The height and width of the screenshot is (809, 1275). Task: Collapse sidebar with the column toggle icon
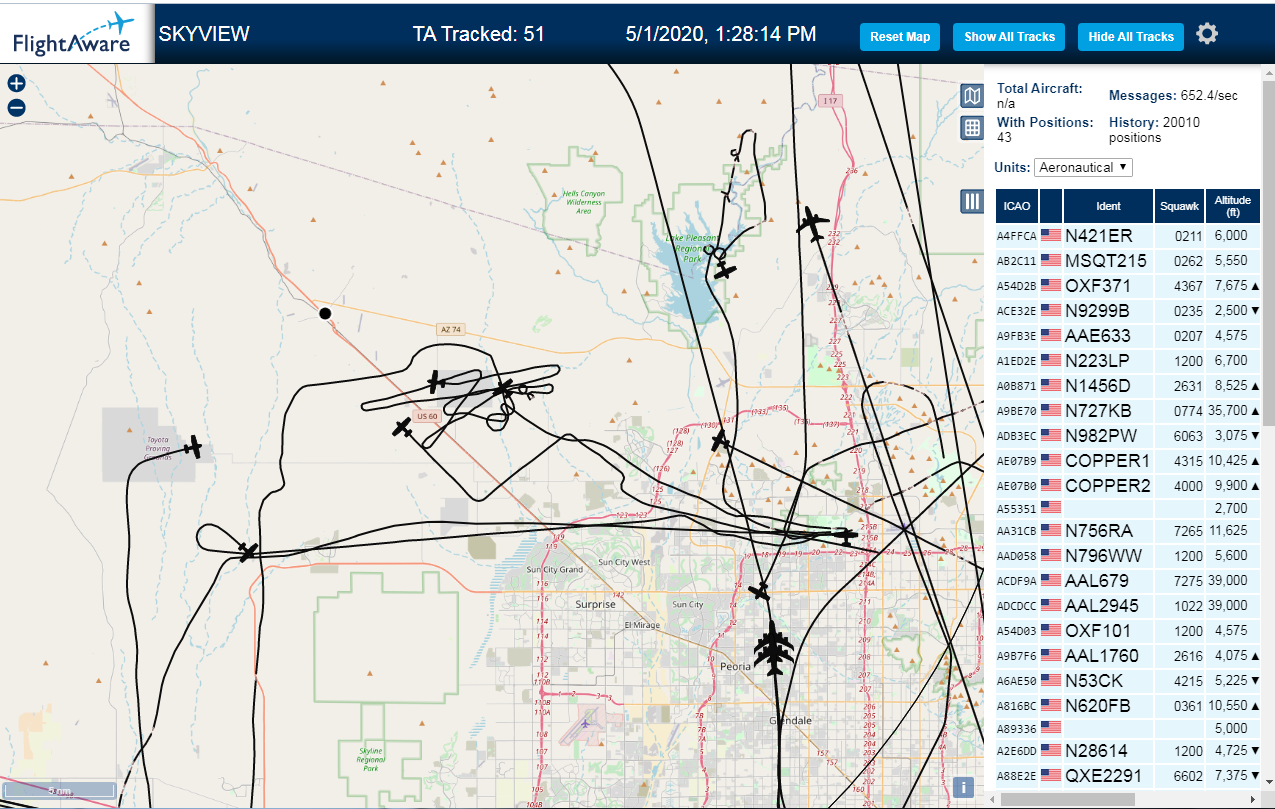(971, 201)
